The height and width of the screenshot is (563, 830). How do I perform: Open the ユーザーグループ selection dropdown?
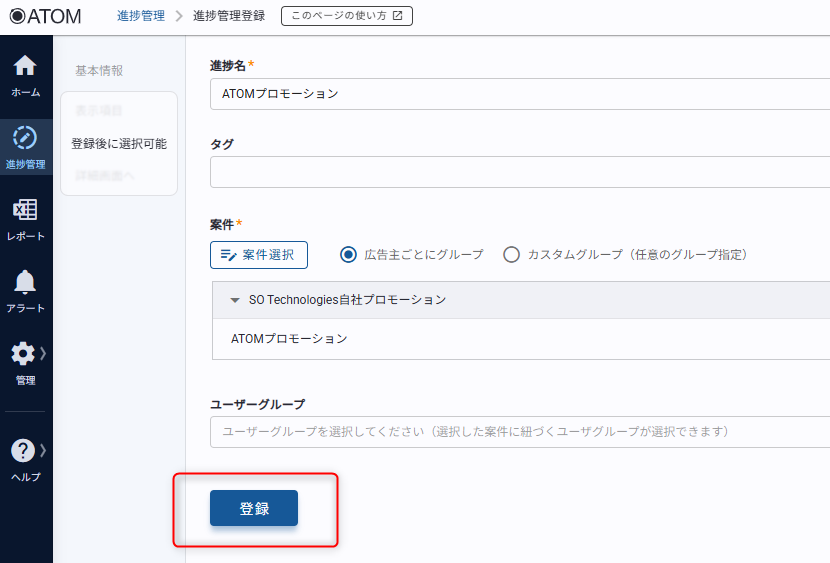520,432
